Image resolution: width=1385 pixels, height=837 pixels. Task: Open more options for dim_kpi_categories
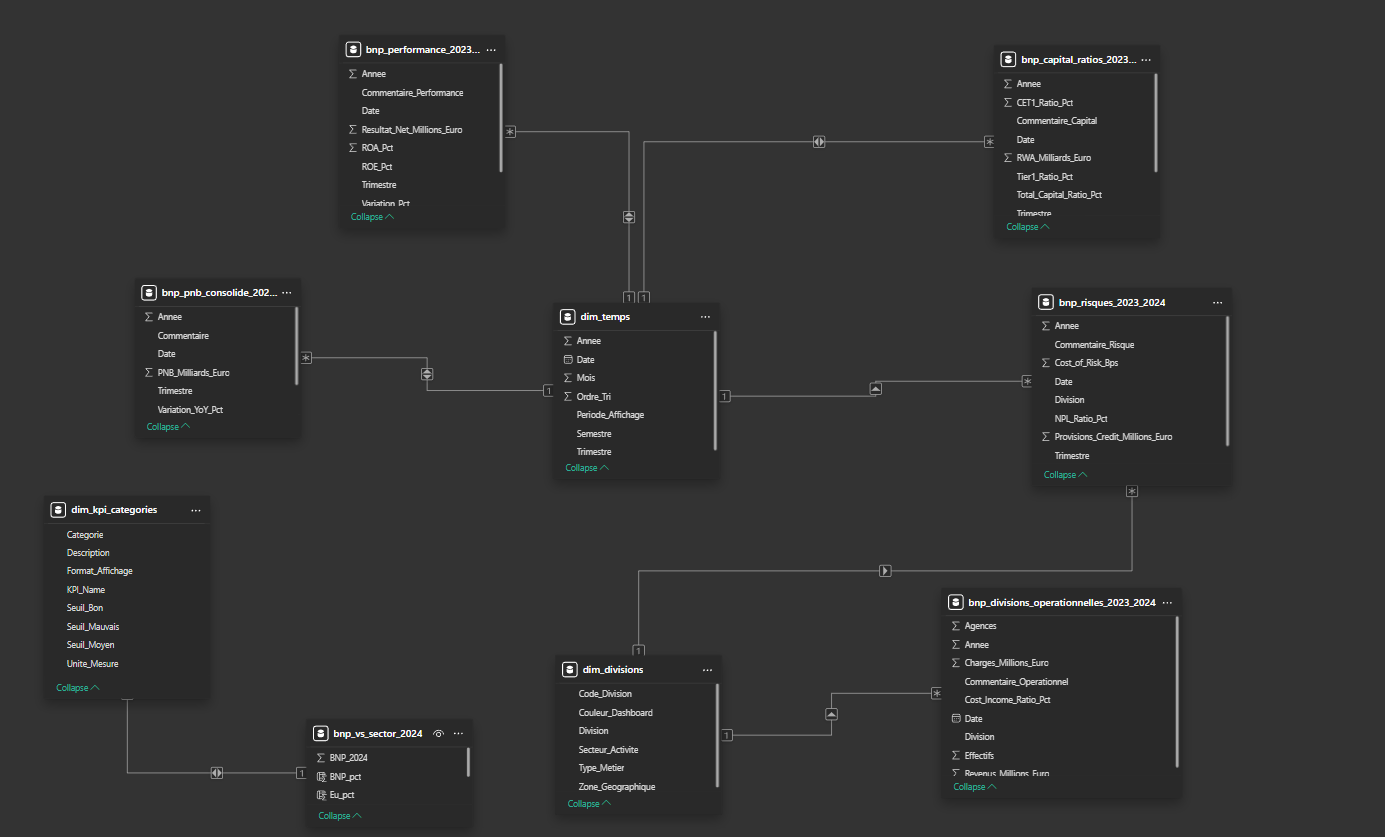tap(195, 510)
